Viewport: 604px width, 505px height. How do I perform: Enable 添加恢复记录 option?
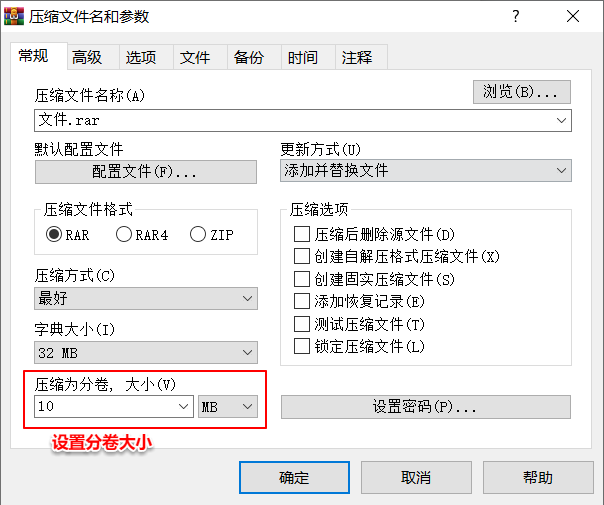(x=302, y=301)
